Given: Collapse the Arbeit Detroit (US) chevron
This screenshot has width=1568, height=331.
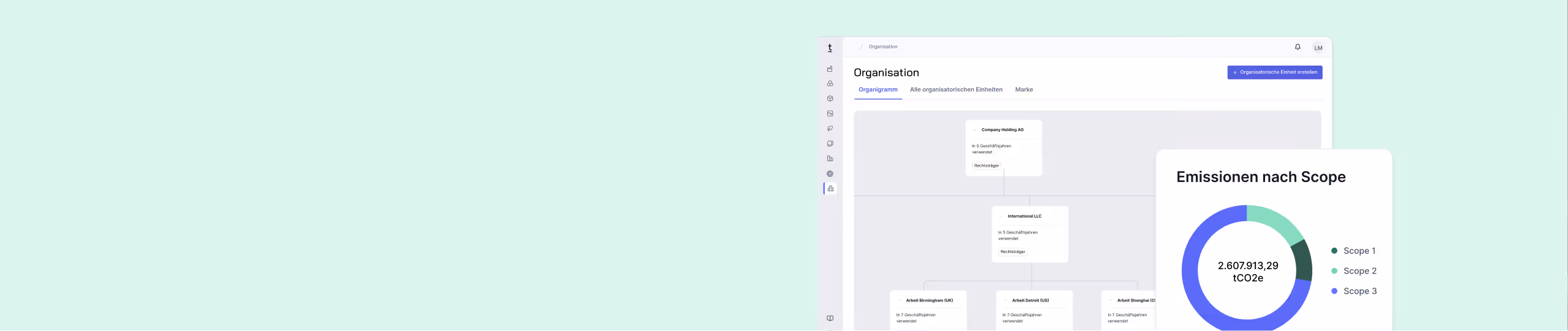Looking at the screenshot, I should click(1006, 300).
